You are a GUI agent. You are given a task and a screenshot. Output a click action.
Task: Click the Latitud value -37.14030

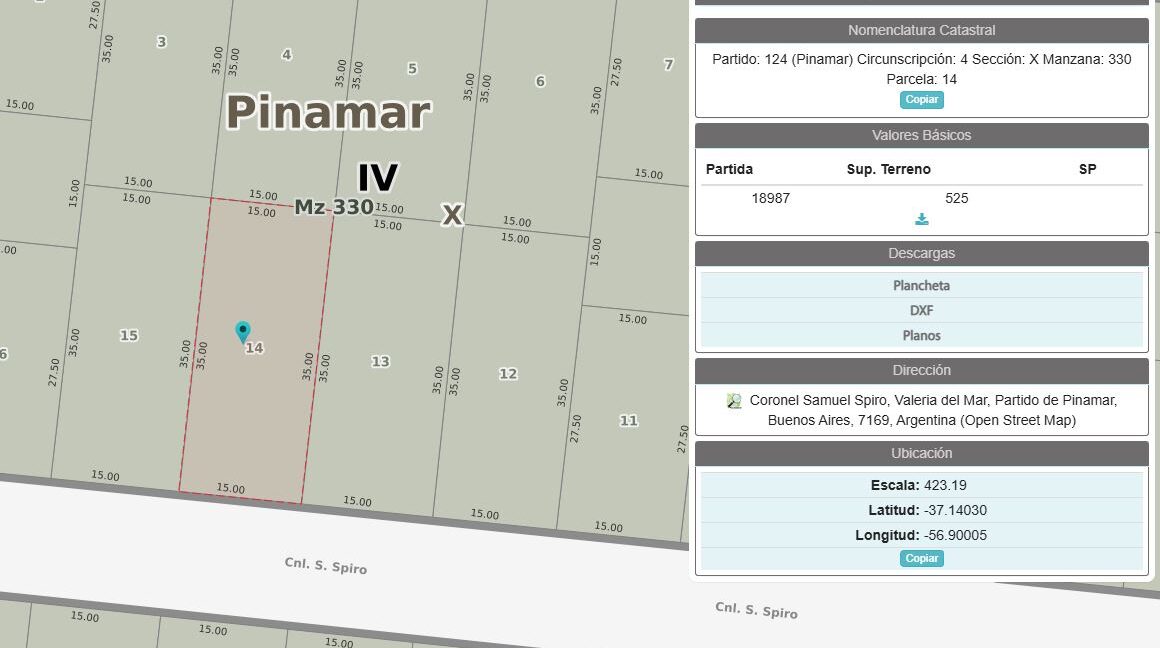[x=955, y=510]
